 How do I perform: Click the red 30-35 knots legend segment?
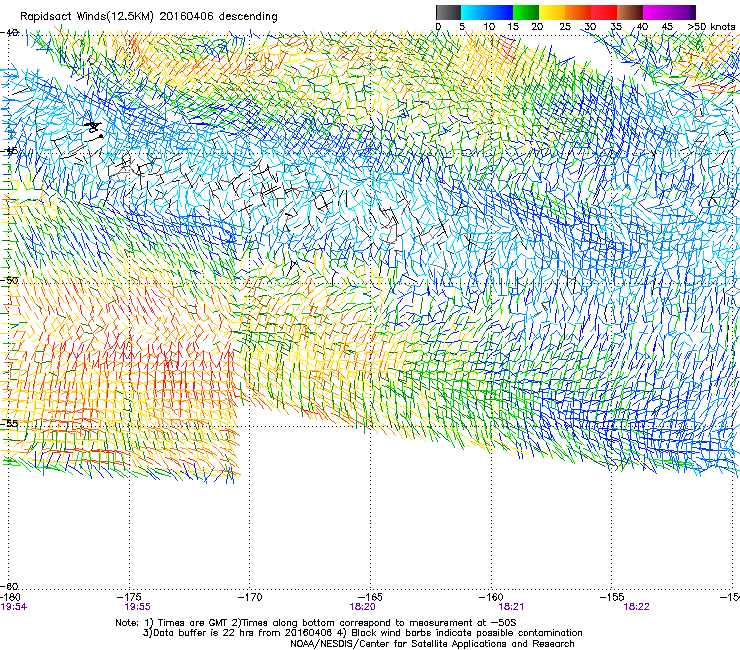pos(604,12)
